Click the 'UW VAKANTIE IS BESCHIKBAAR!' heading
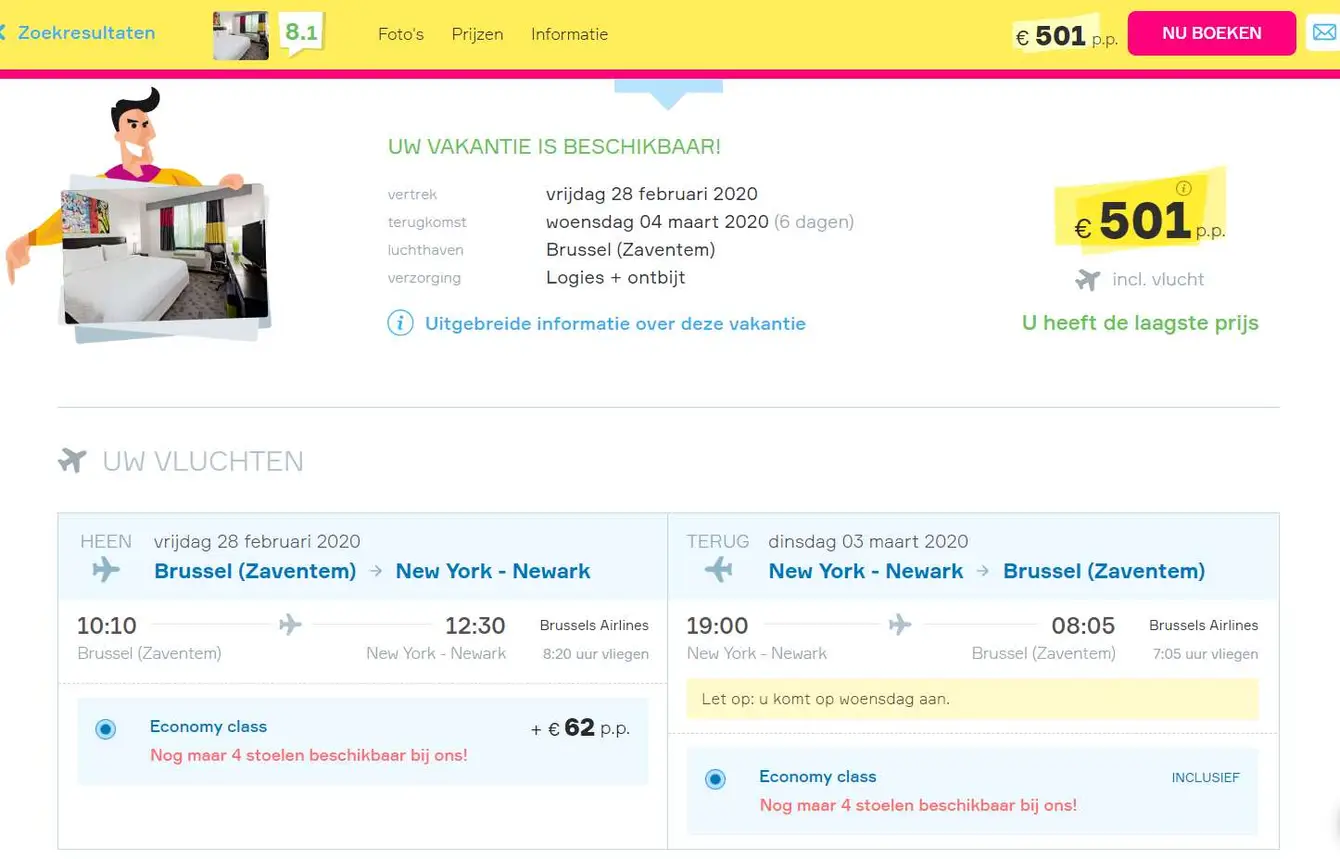This screenshot has height=859, width=1340. 554,146
